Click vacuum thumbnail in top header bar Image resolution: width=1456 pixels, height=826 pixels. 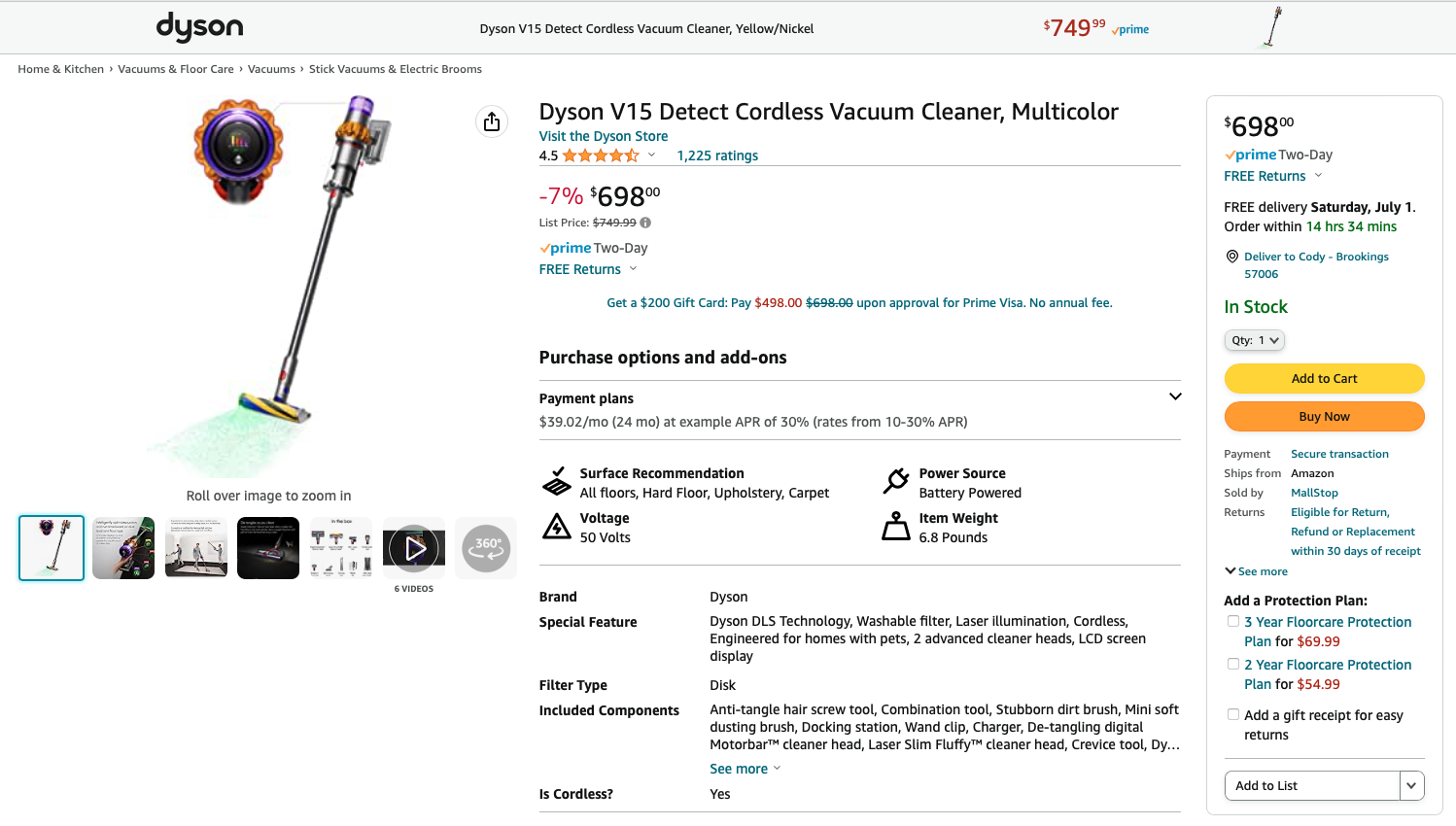coord(1272,27)
